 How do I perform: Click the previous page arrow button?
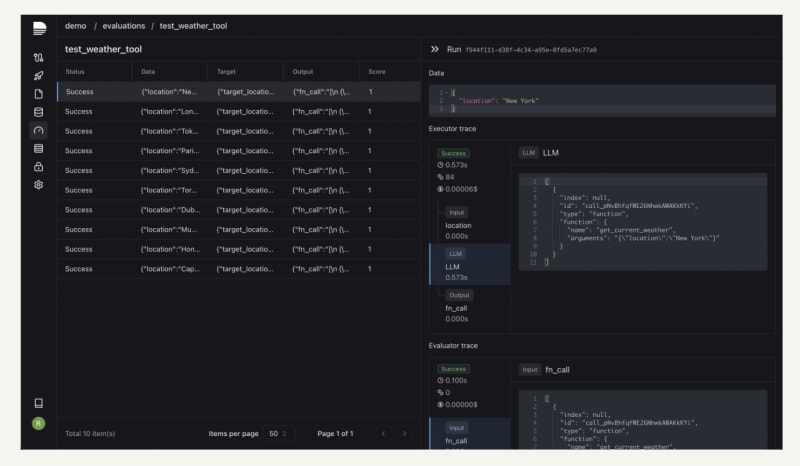click(x=383, y=433)
